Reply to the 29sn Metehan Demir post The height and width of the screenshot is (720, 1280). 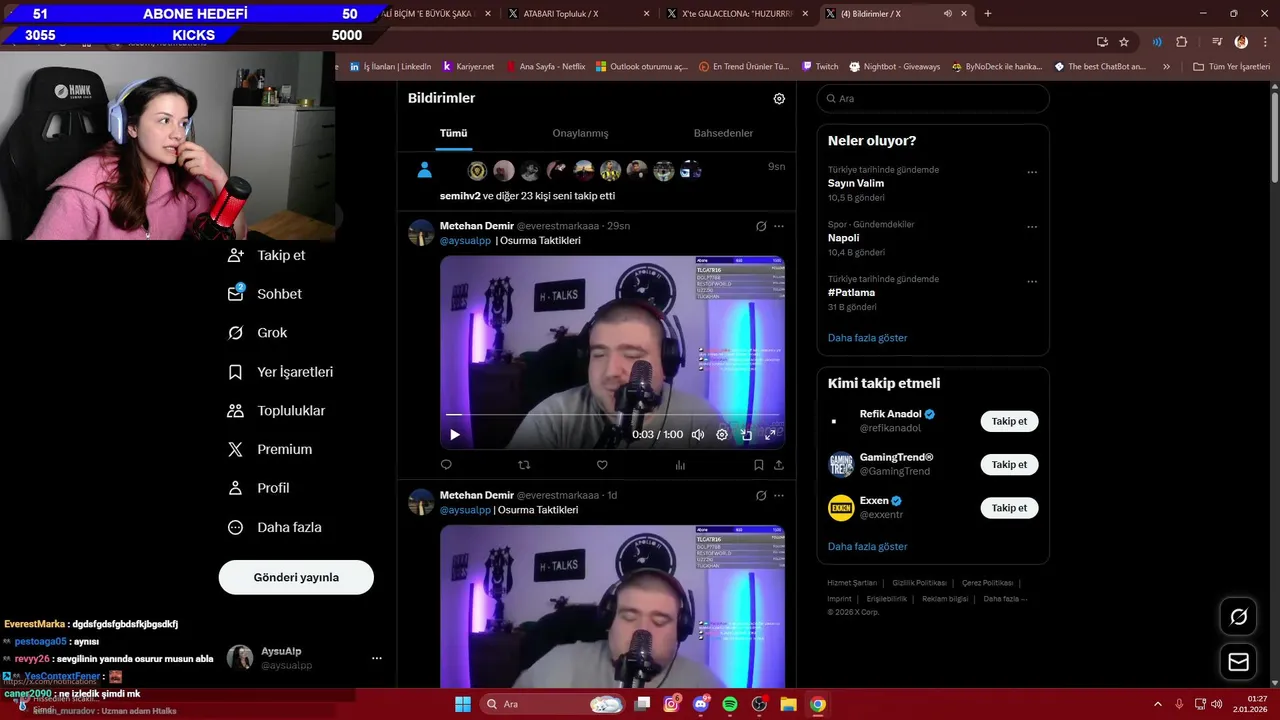(446, 465)
